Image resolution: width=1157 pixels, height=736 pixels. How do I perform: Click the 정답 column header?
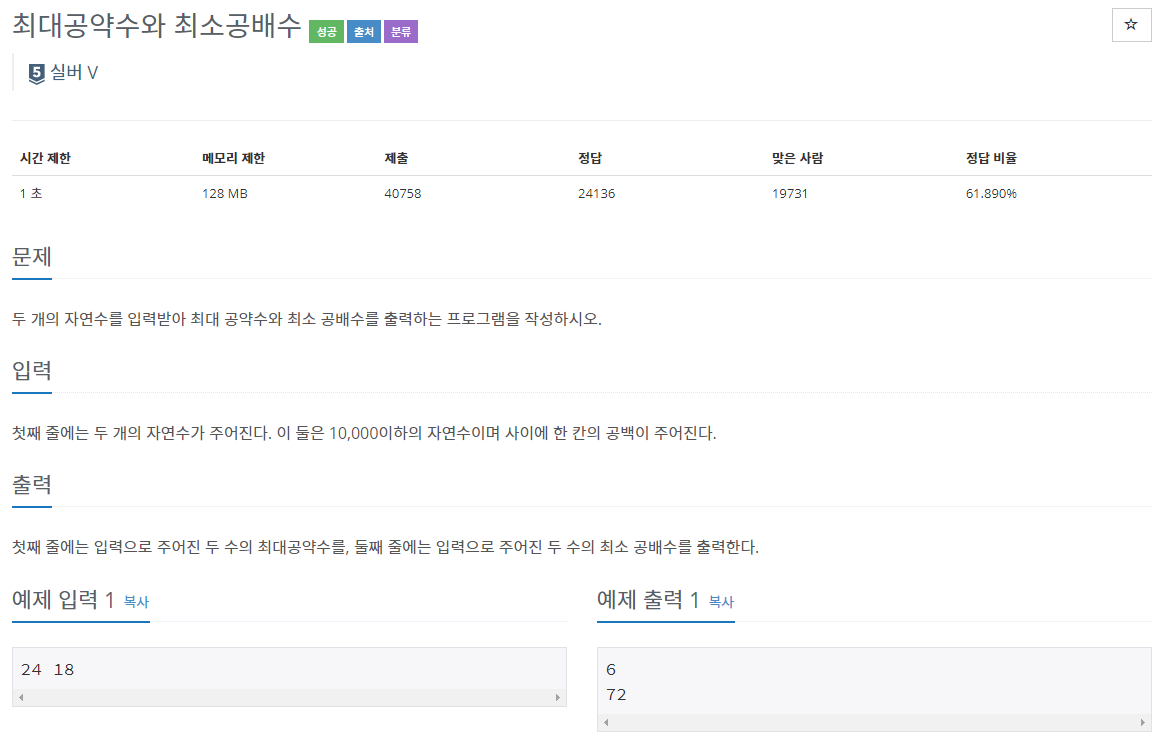coord(590,158)
